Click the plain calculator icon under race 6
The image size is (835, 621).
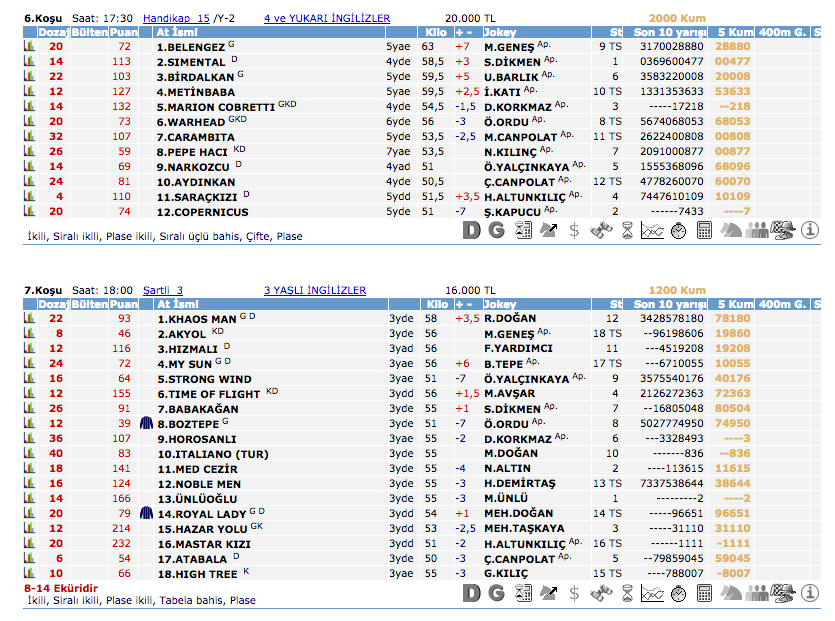(x=705, y=231)
